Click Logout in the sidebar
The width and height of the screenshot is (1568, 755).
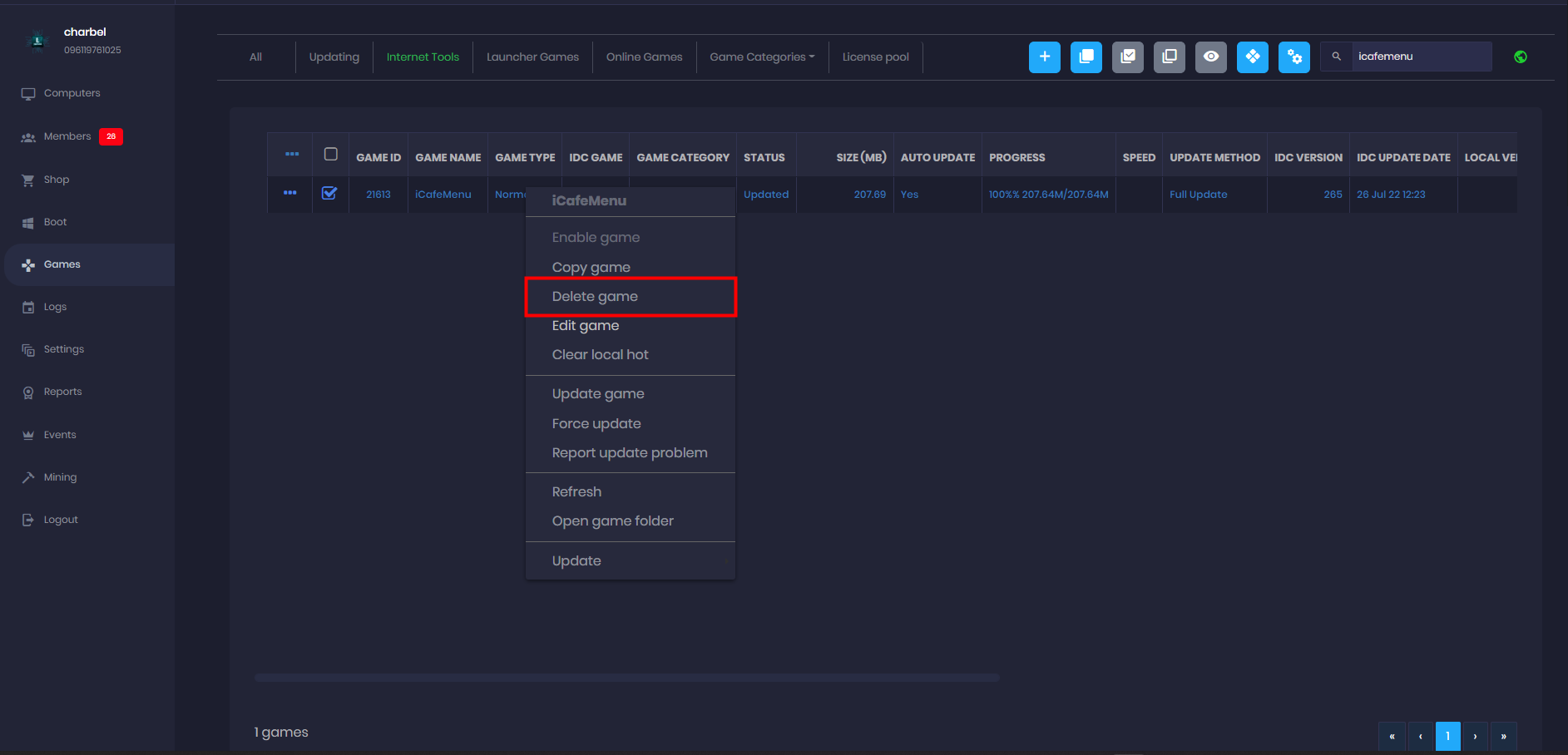coord(61,520)
